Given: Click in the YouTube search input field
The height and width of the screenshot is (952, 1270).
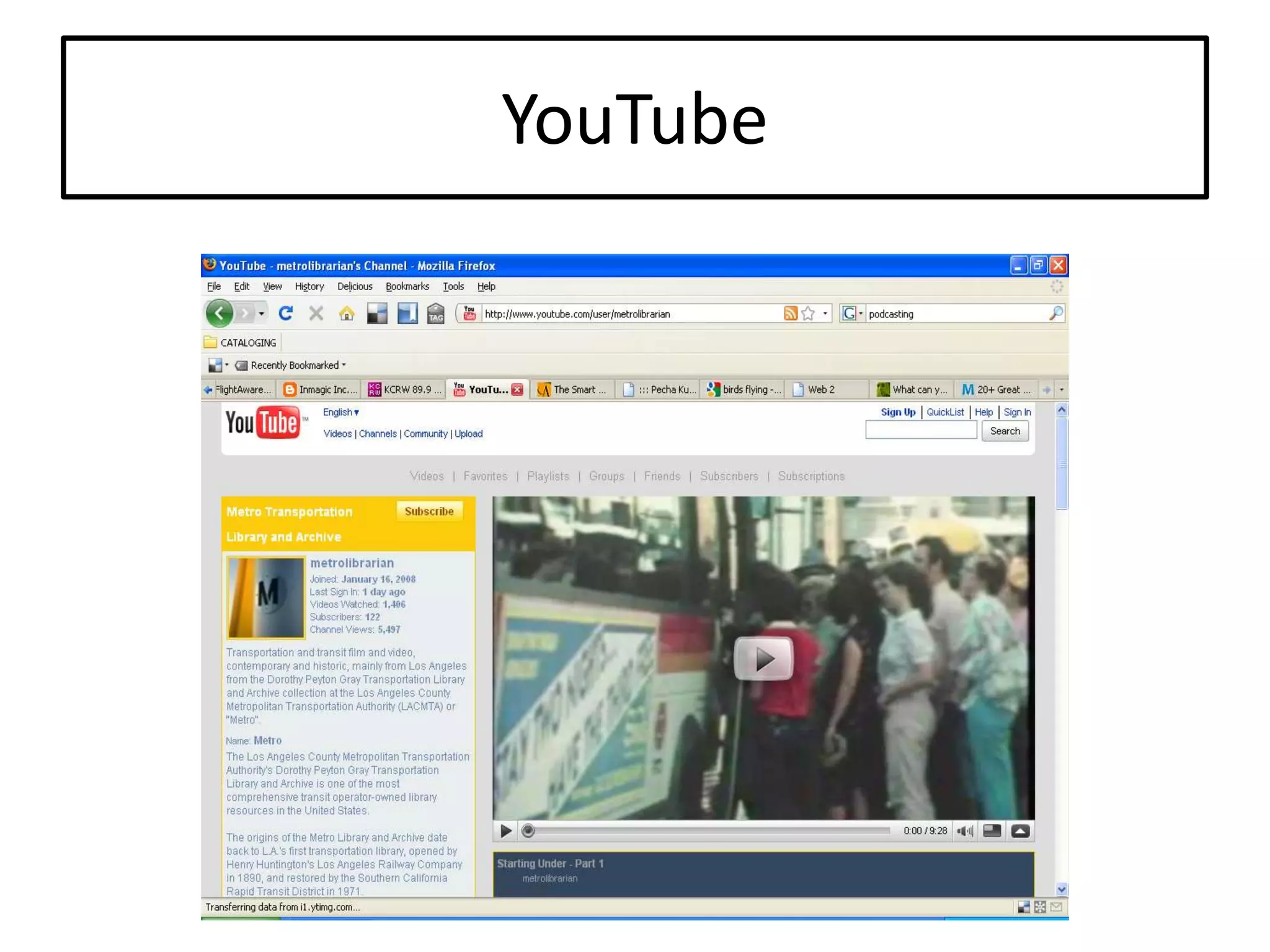Looking at the screenshot, I should pyautogui.click(x=921, y=430).
